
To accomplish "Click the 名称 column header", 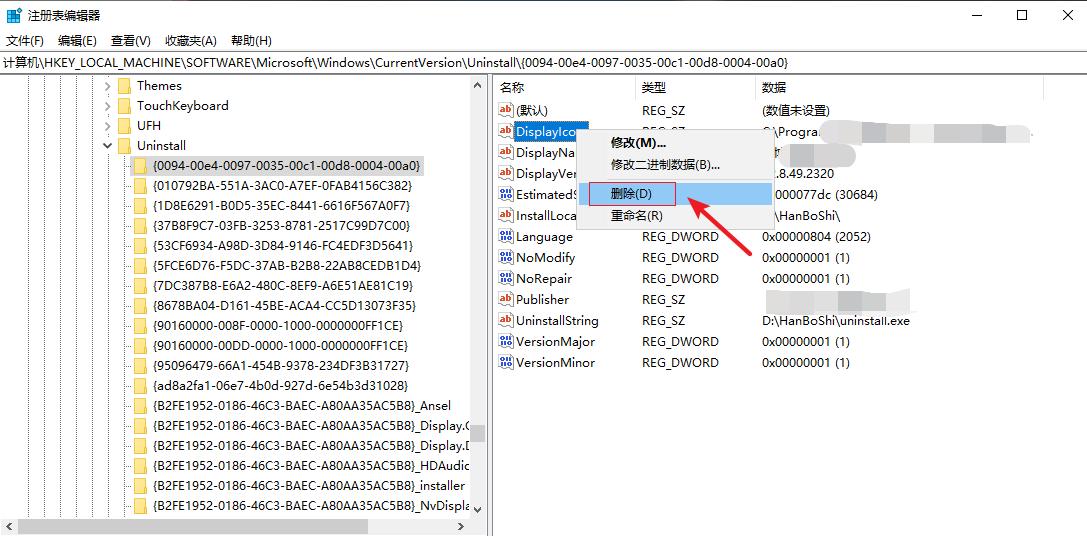I will click(512, 88).
